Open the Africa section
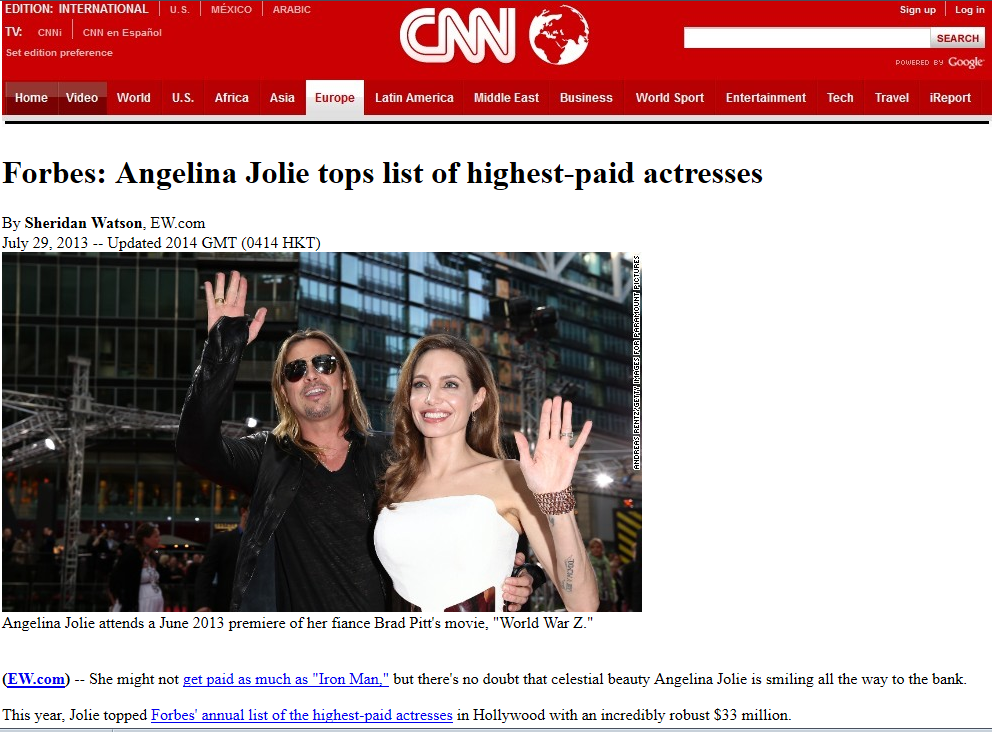The image size is (992, 732). pos(232,98)
